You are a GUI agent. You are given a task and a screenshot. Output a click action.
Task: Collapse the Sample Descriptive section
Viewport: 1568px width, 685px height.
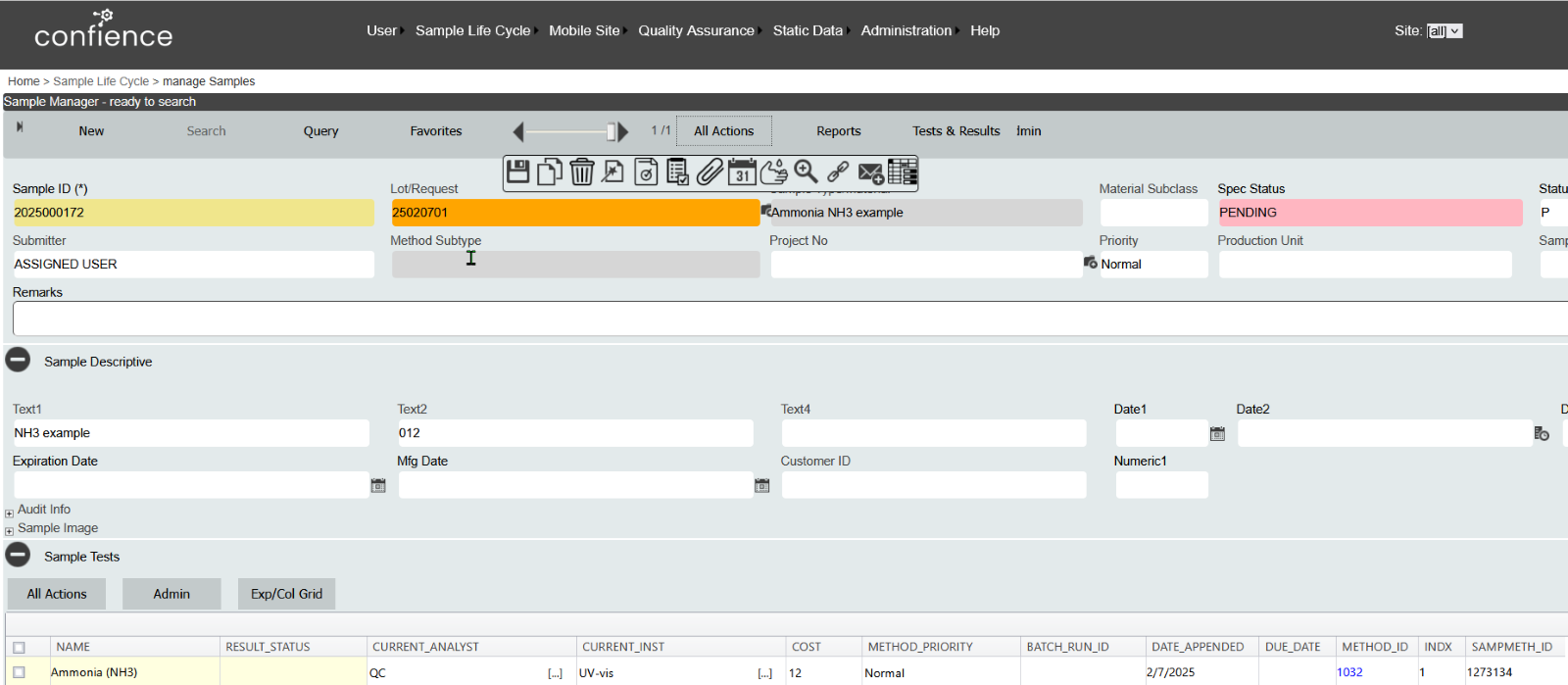(x=18, y=360)
